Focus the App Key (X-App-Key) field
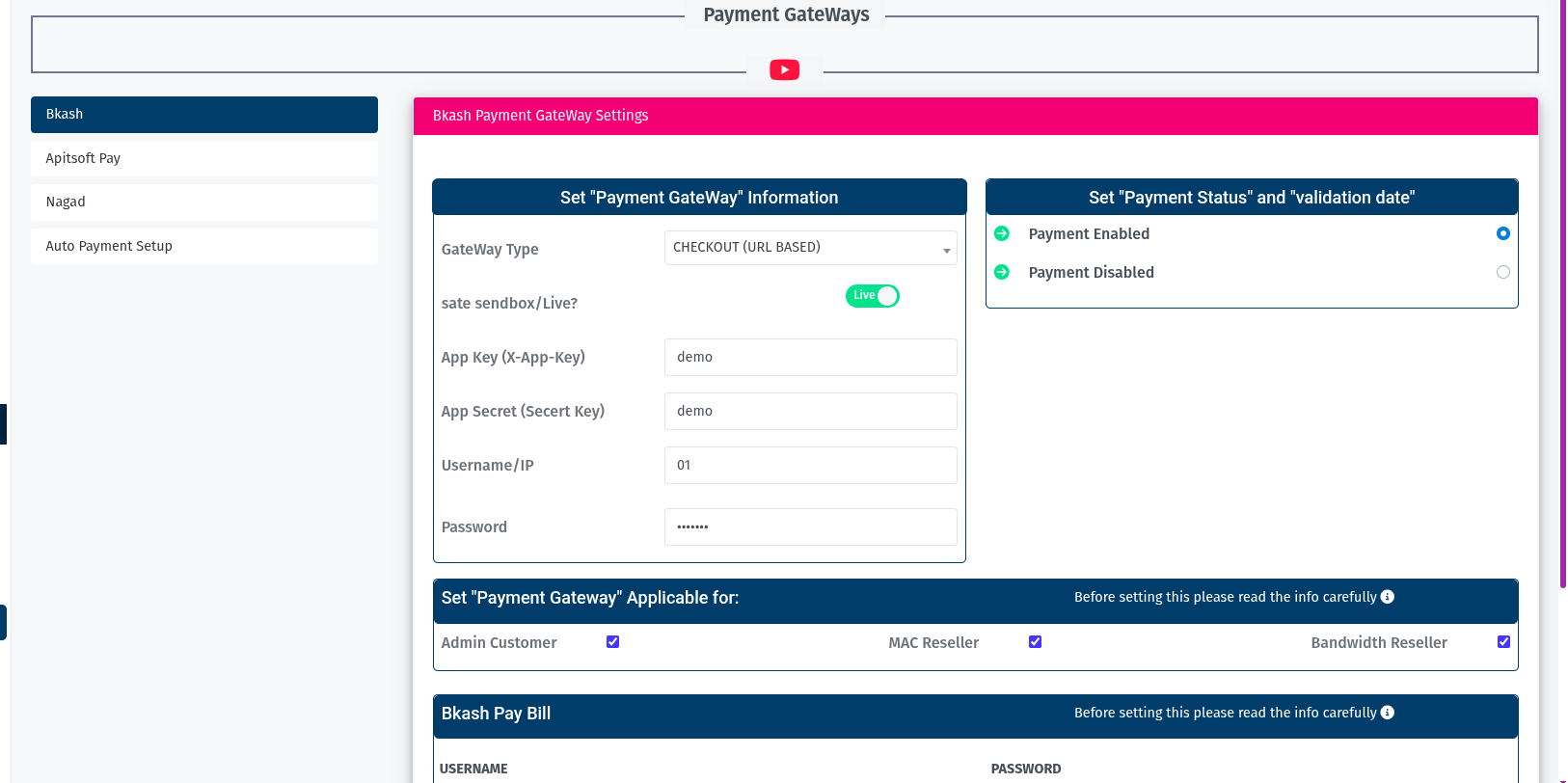This screenshot has height=783, width=1568. click(811, 358)
